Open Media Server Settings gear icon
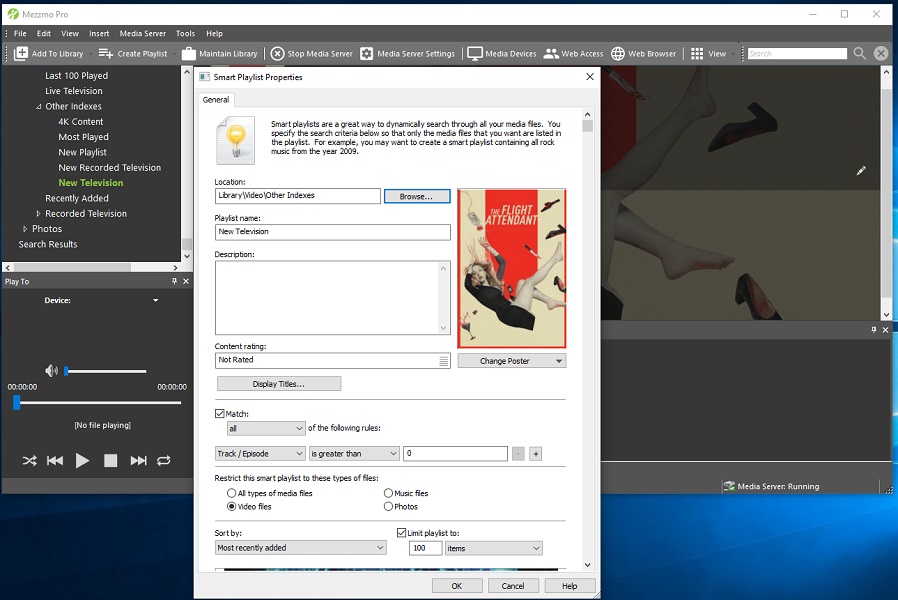This screenshot has width=898, height=600. (367, 53)
